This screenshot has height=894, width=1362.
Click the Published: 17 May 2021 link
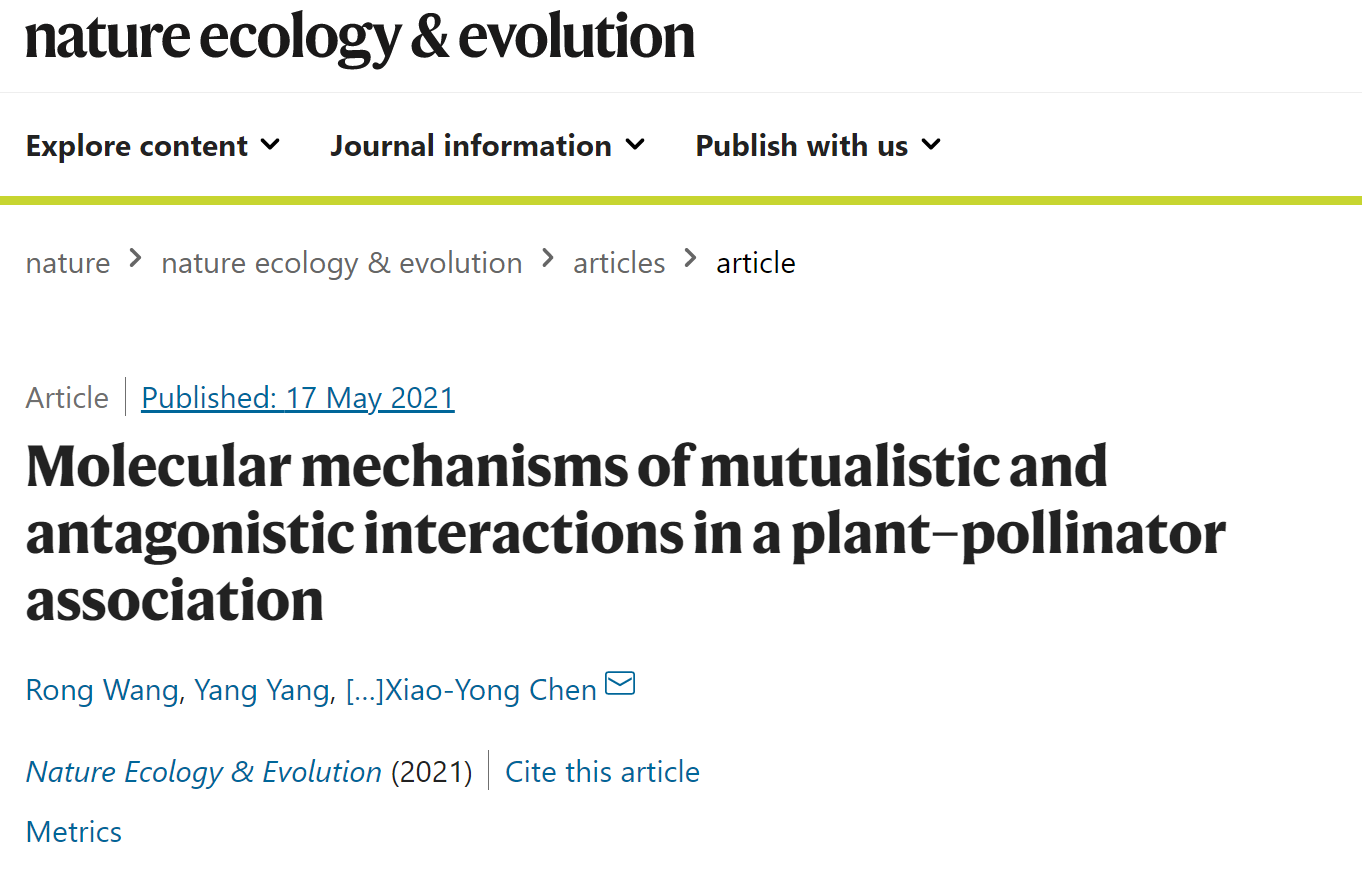click(x=298, y=398)
